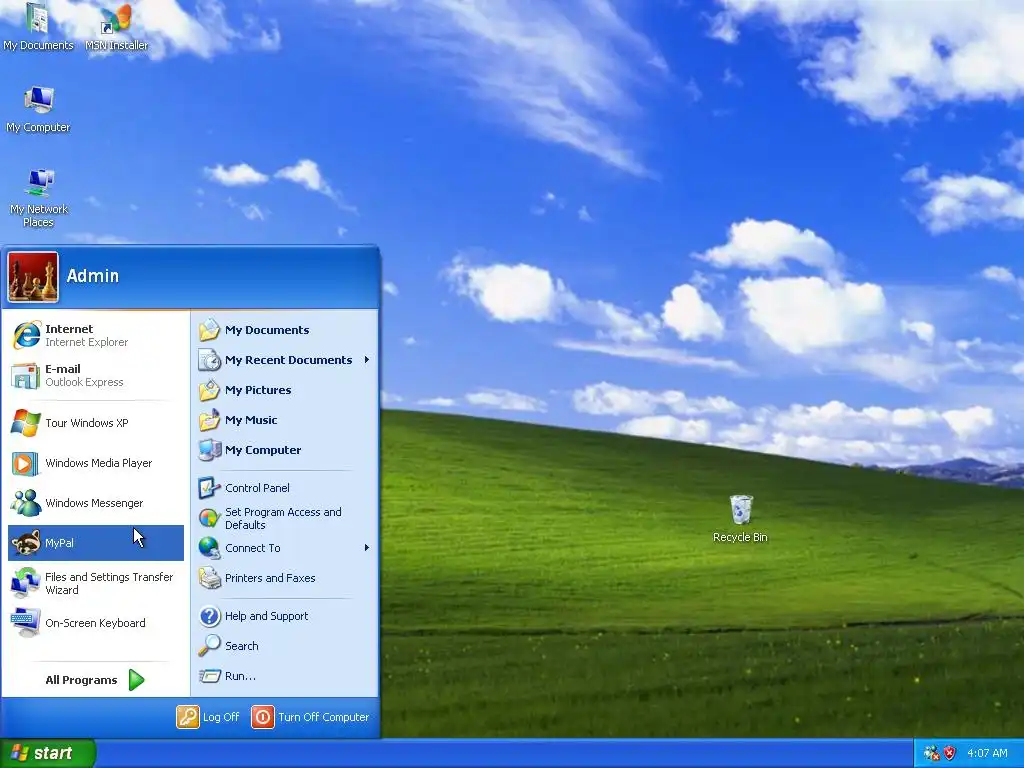The height and width of the screenshot is (768, 1024).
Task: Click the red security shield tray icon
Action: tap(950, 753)
